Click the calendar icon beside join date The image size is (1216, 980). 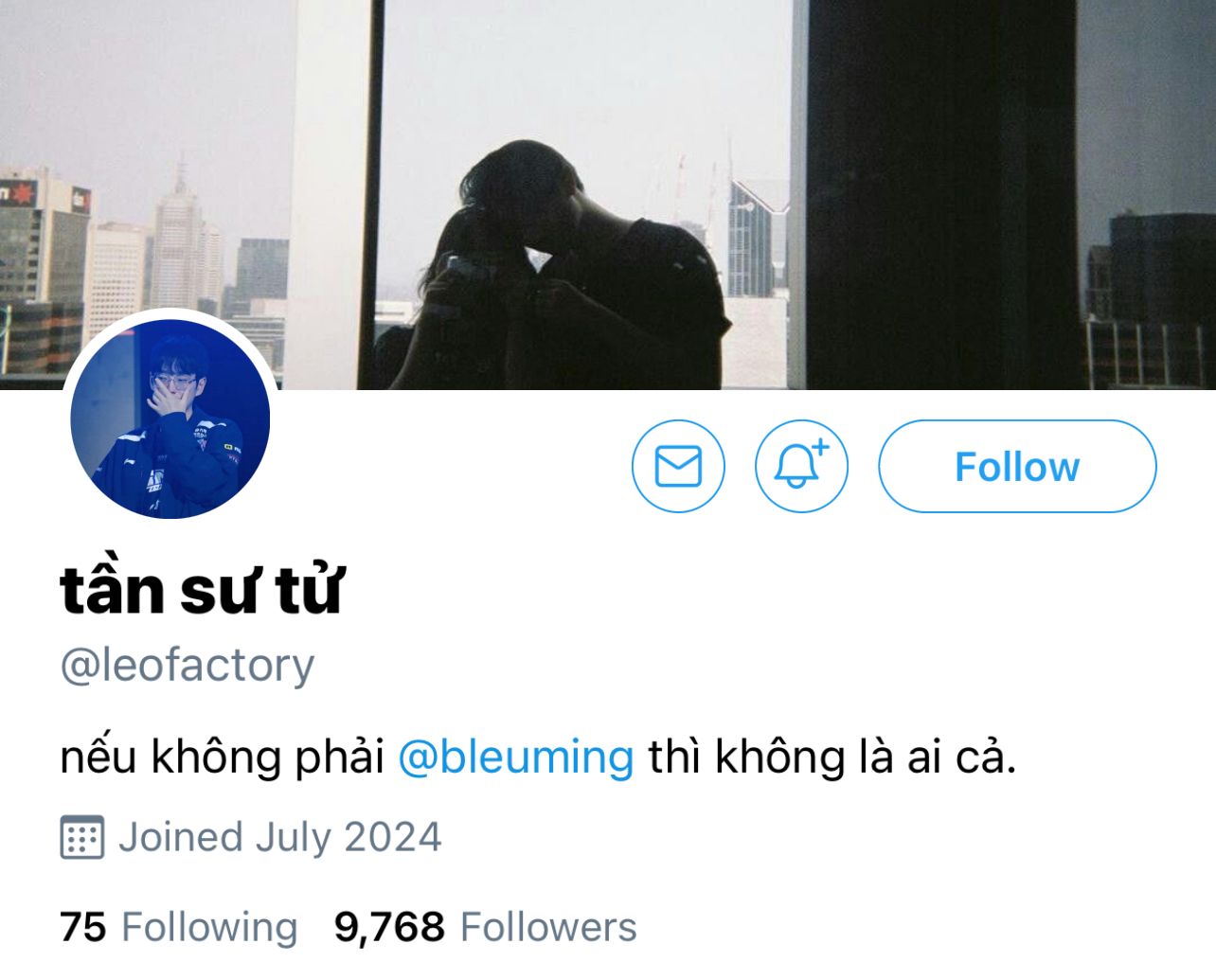pos(81,837)
